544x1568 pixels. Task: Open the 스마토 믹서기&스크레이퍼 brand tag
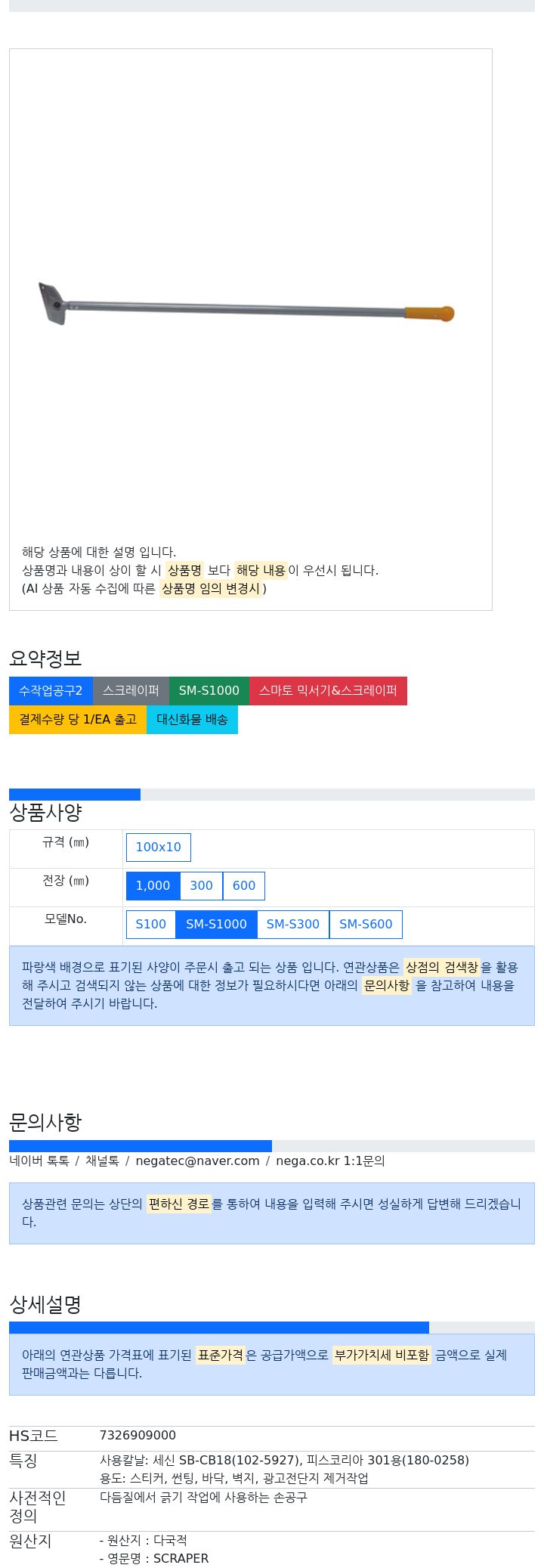(328, 691)
